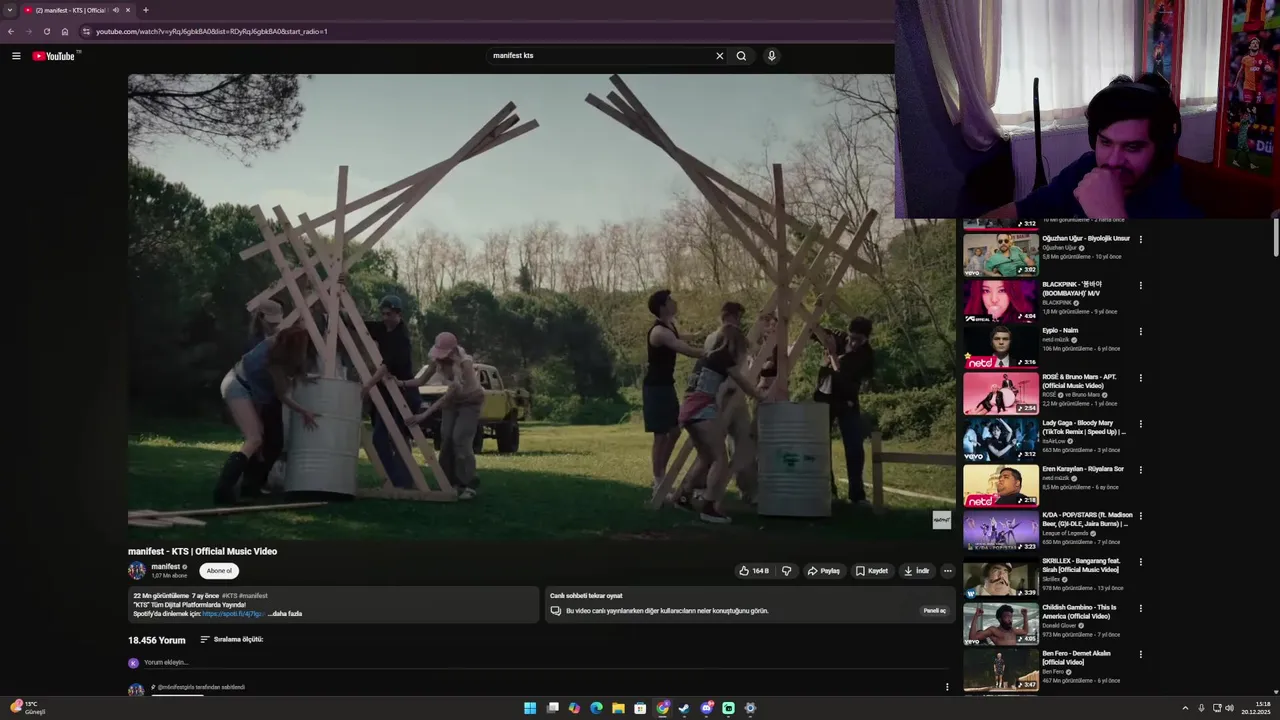The height and width of the screenshot is (720, 1280).
Task: Open the tab search dropdown arrow
Action: tap(10, 10)
